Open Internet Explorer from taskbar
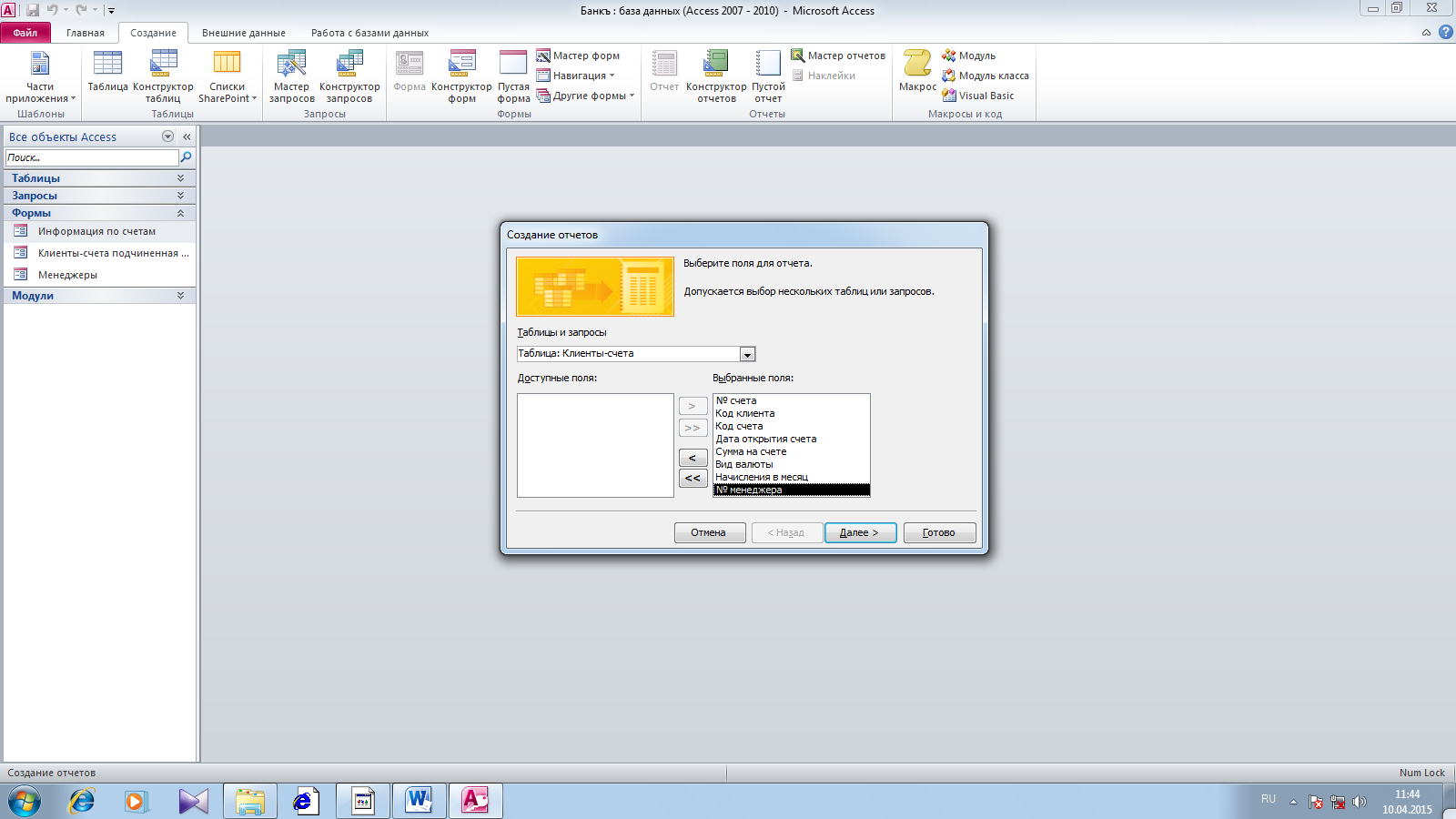This screenshot has width=1456, height=819. 82,802
